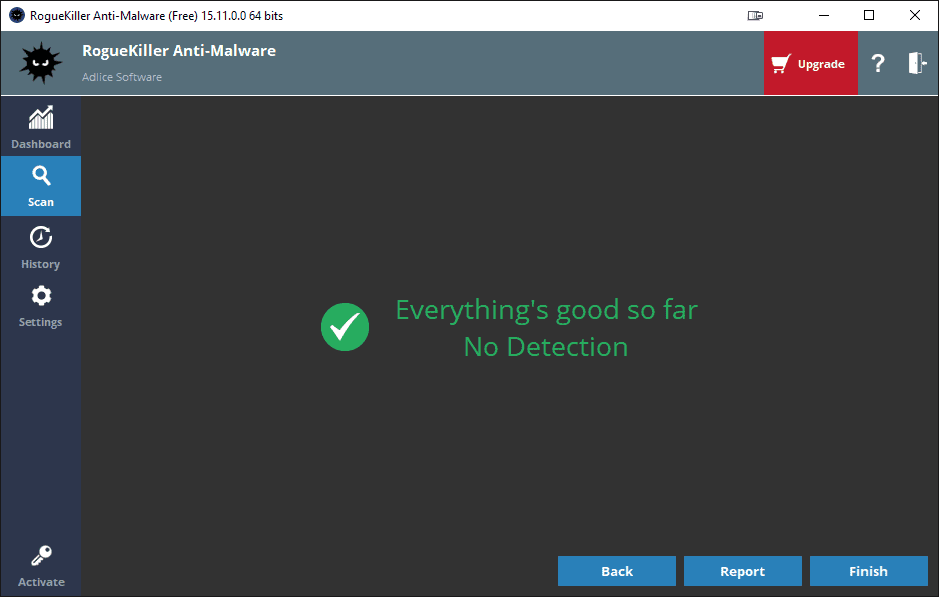
Task: Open the Dashboard section in sidebar
Action: 41,127
